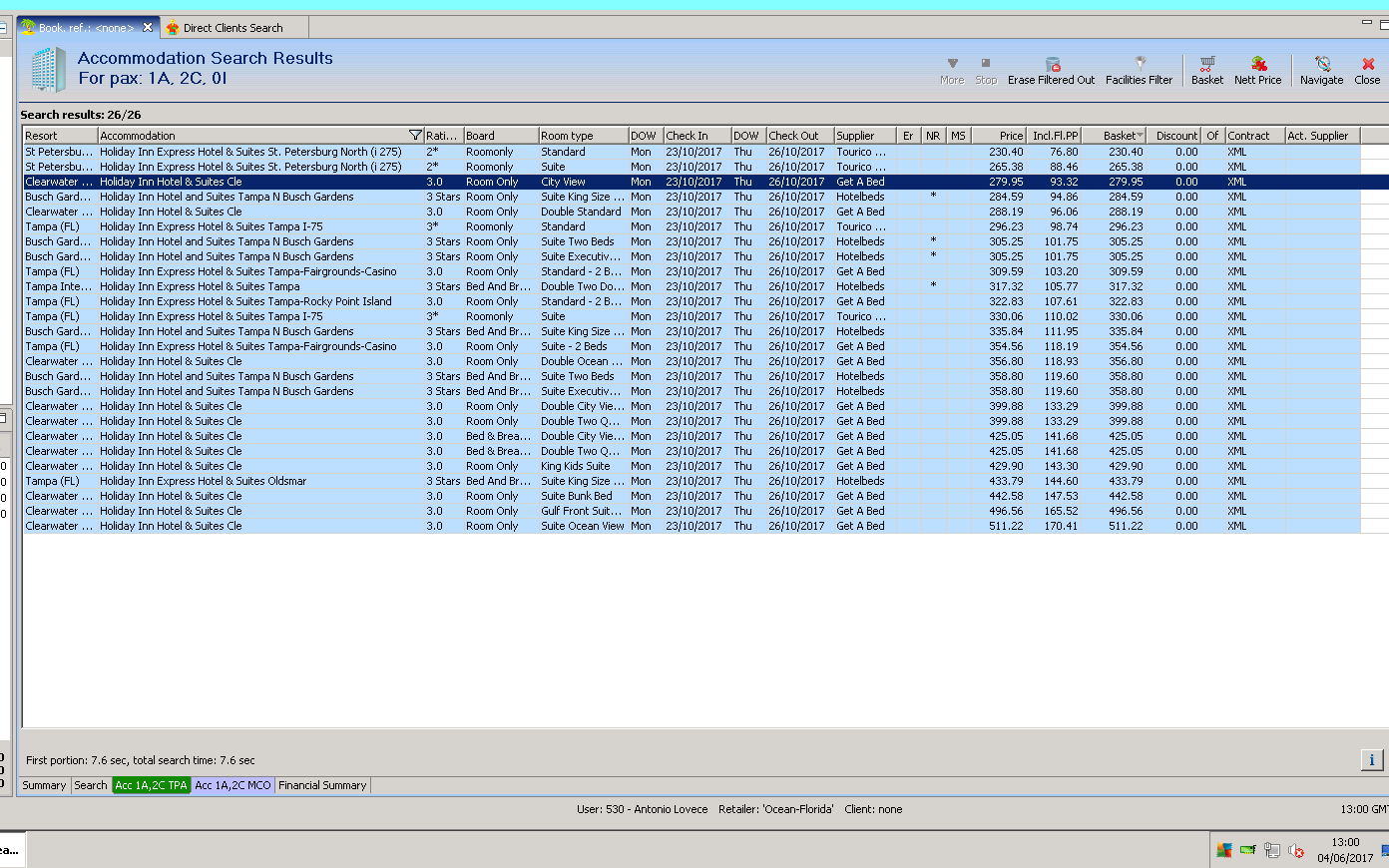1389x868 pixels.
Task: Click the blue info button at bottom right
Action: 1372,760
